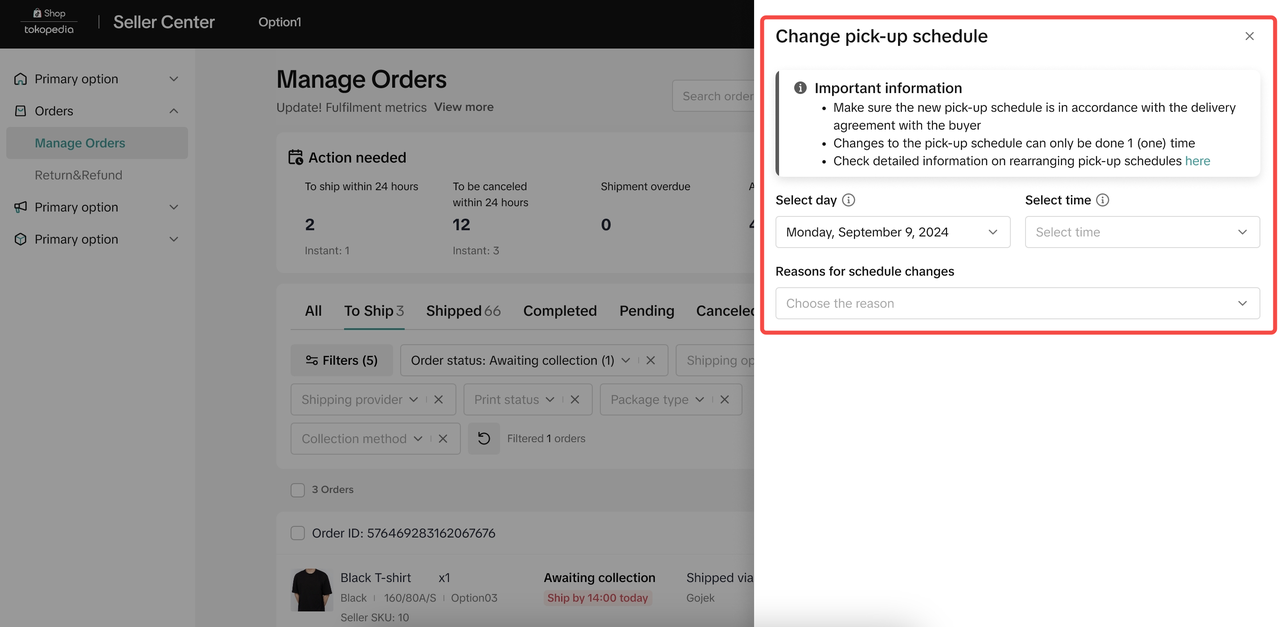Screen dimensions: 1280x627
Task: Click the reset filters refresh icon
Action: click(x=484, y=438)
